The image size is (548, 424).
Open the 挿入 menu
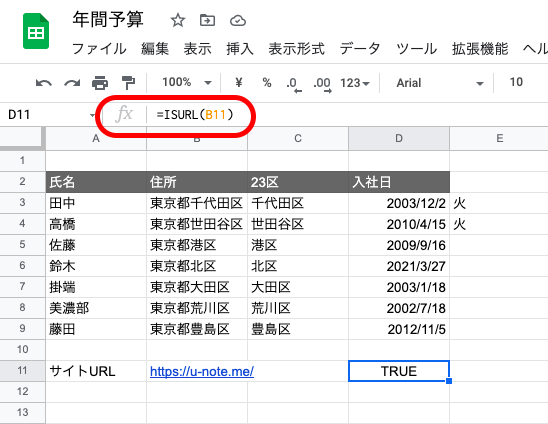tap(240, 49)
